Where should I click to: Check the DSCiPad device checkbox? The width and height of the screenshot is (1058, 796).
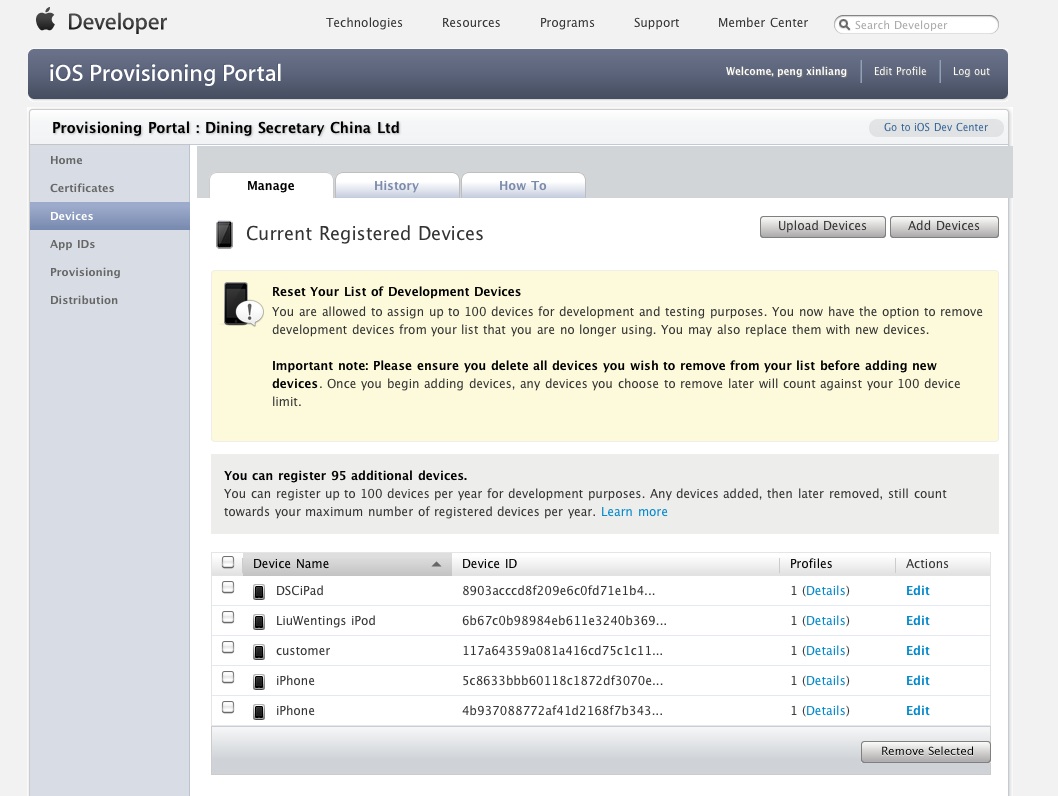tap(228, 587)
